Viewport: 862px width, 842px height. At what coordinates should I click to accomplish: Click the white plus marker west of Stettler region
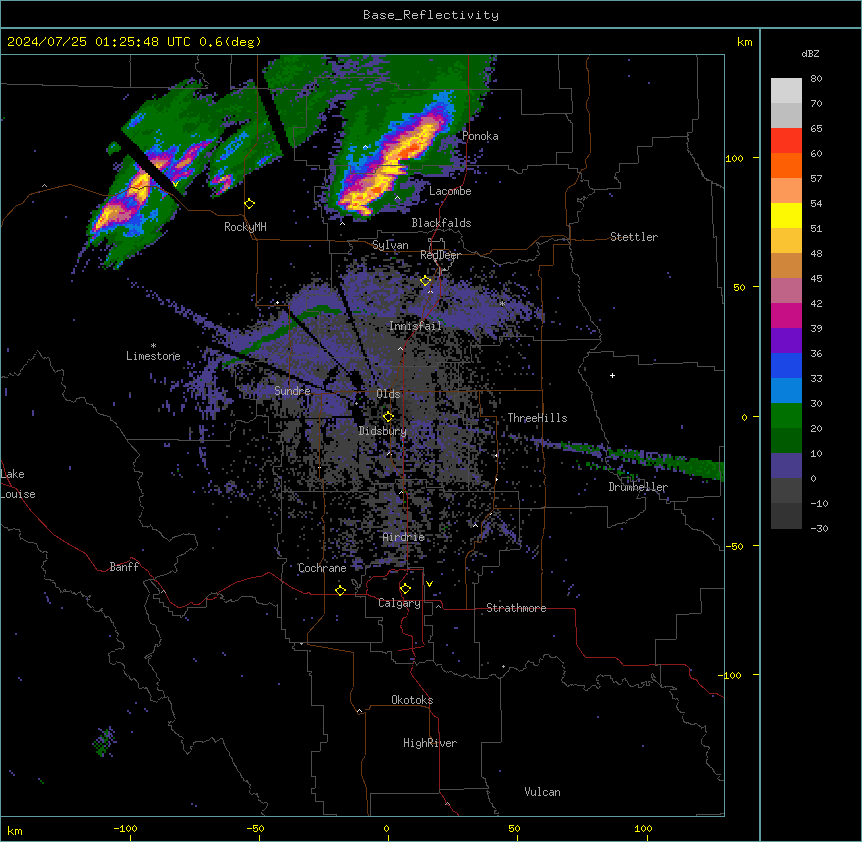612,375
